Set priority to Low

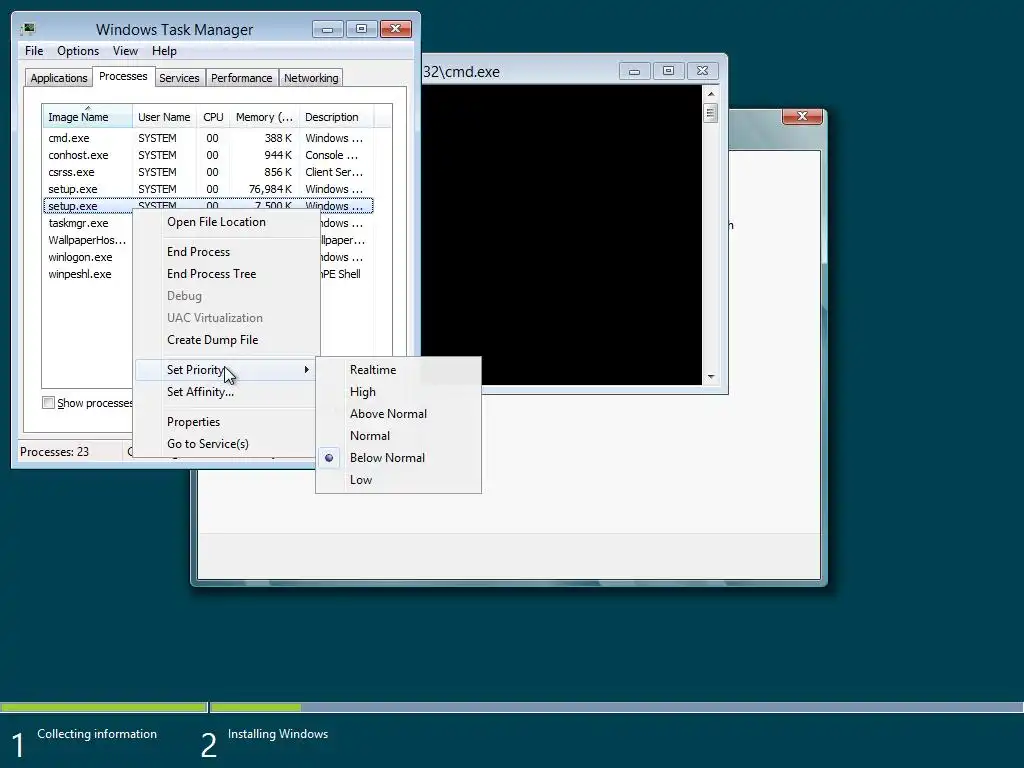click(398, 480)
